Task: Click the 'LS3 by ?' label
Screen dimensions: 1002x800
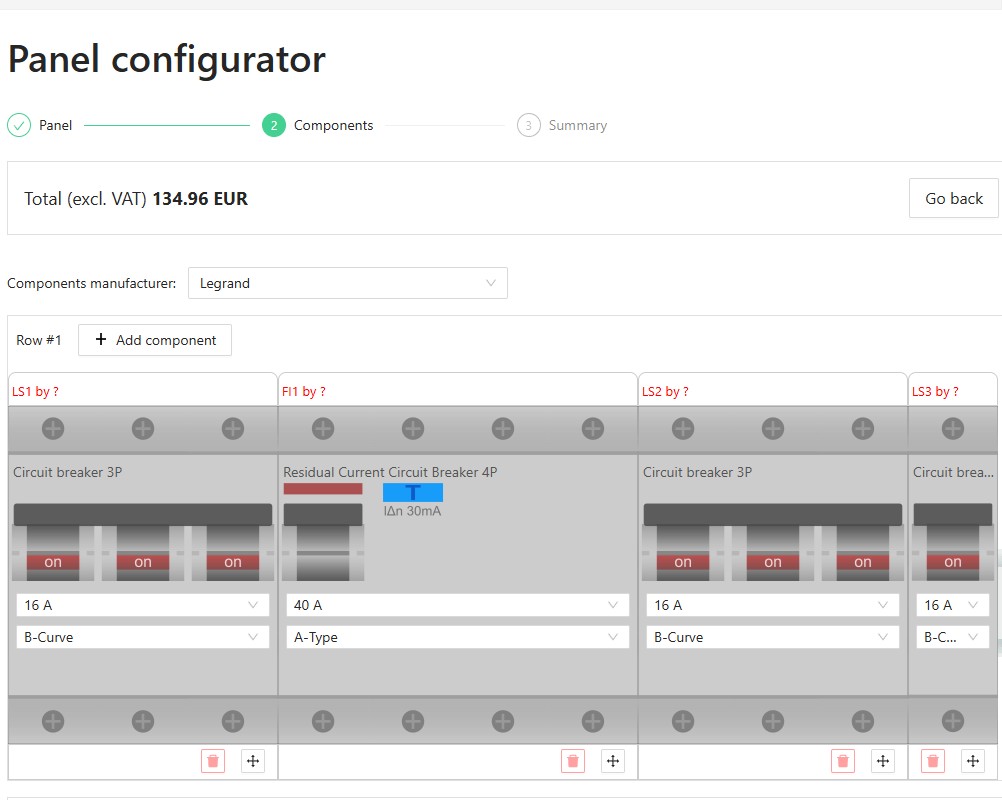Action: [936, 392]
